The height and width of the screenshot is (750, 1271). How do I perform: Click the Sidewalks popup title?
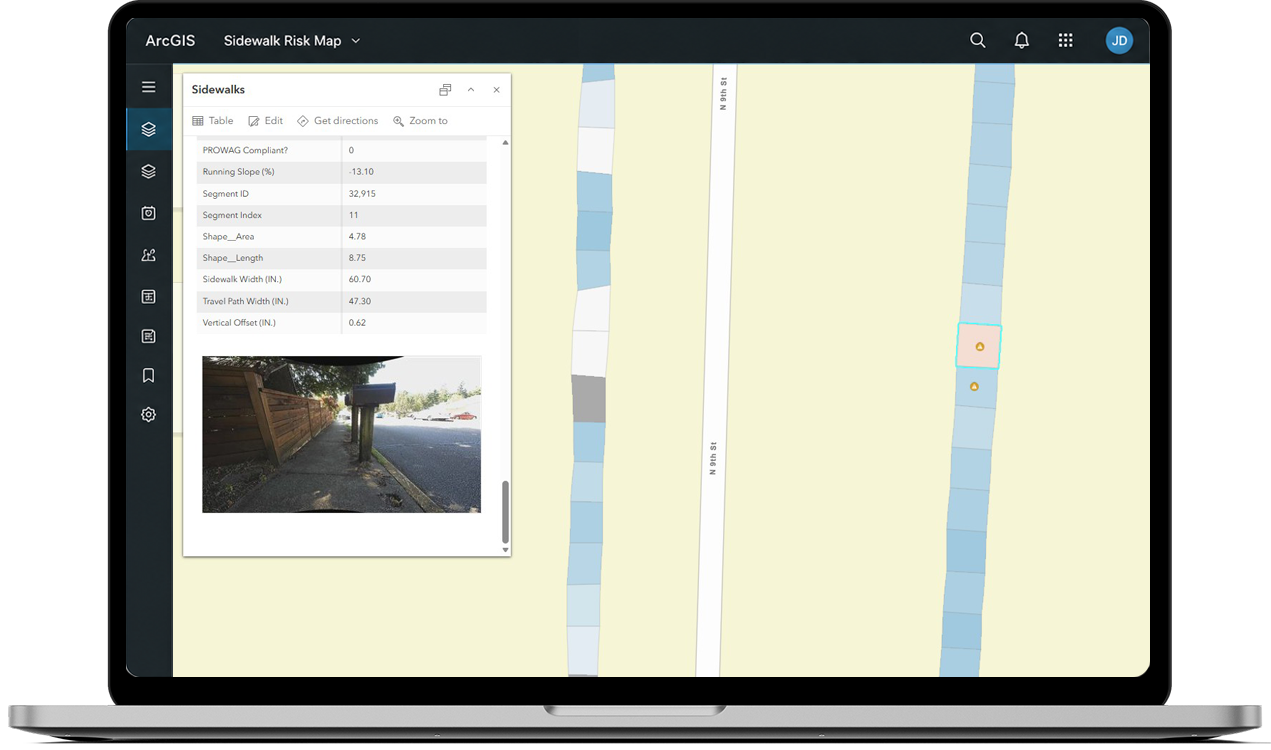pos(218,90)
